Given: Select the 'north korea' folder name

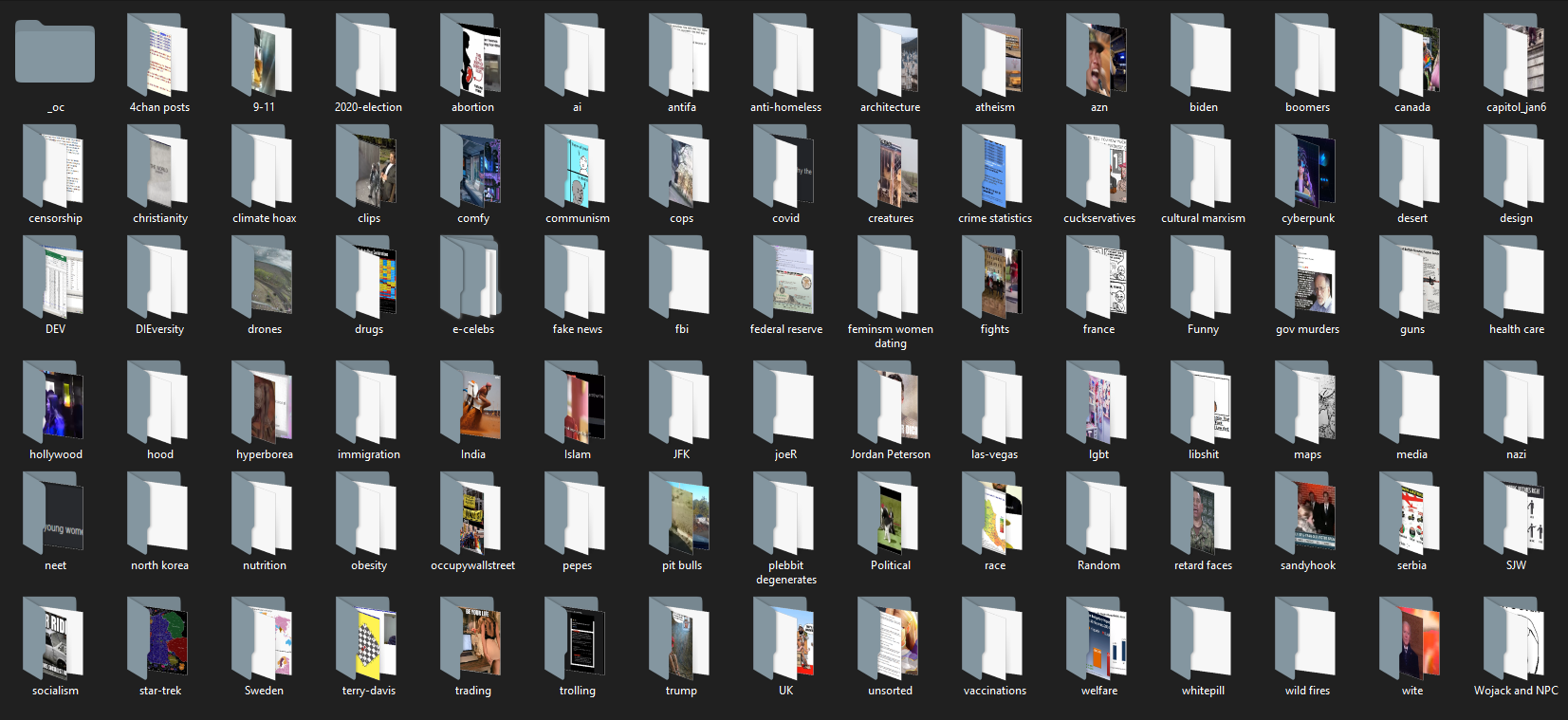Looking at the screenshot, I should (159, 565).
